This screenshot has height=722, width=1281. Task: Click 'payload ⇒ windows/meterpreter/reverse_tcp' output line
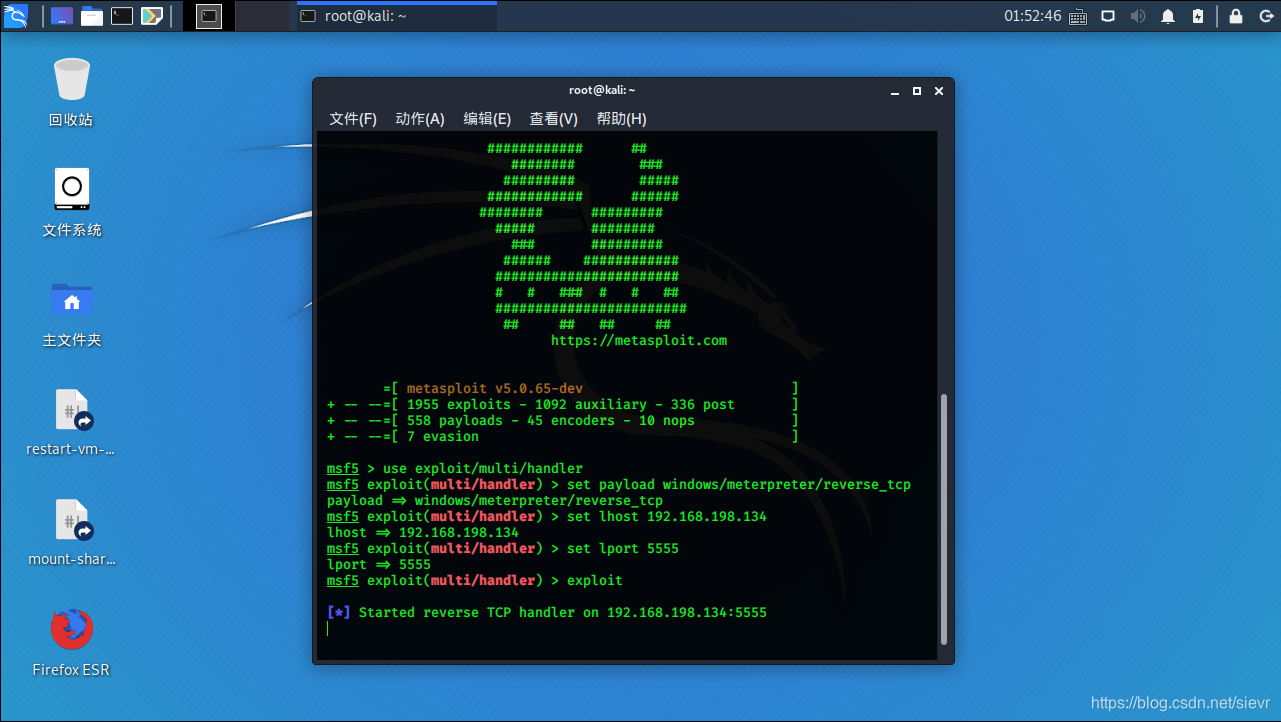pos(494,501)
